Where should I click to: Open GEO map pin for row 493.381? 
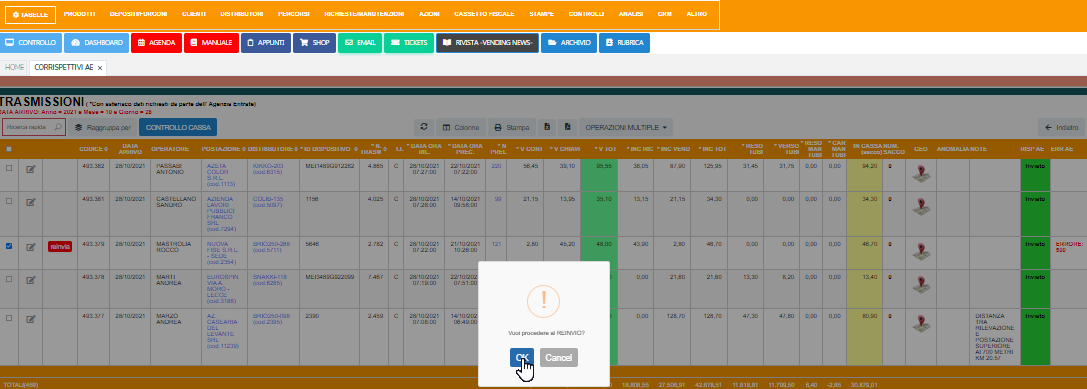tap(921, 207)
